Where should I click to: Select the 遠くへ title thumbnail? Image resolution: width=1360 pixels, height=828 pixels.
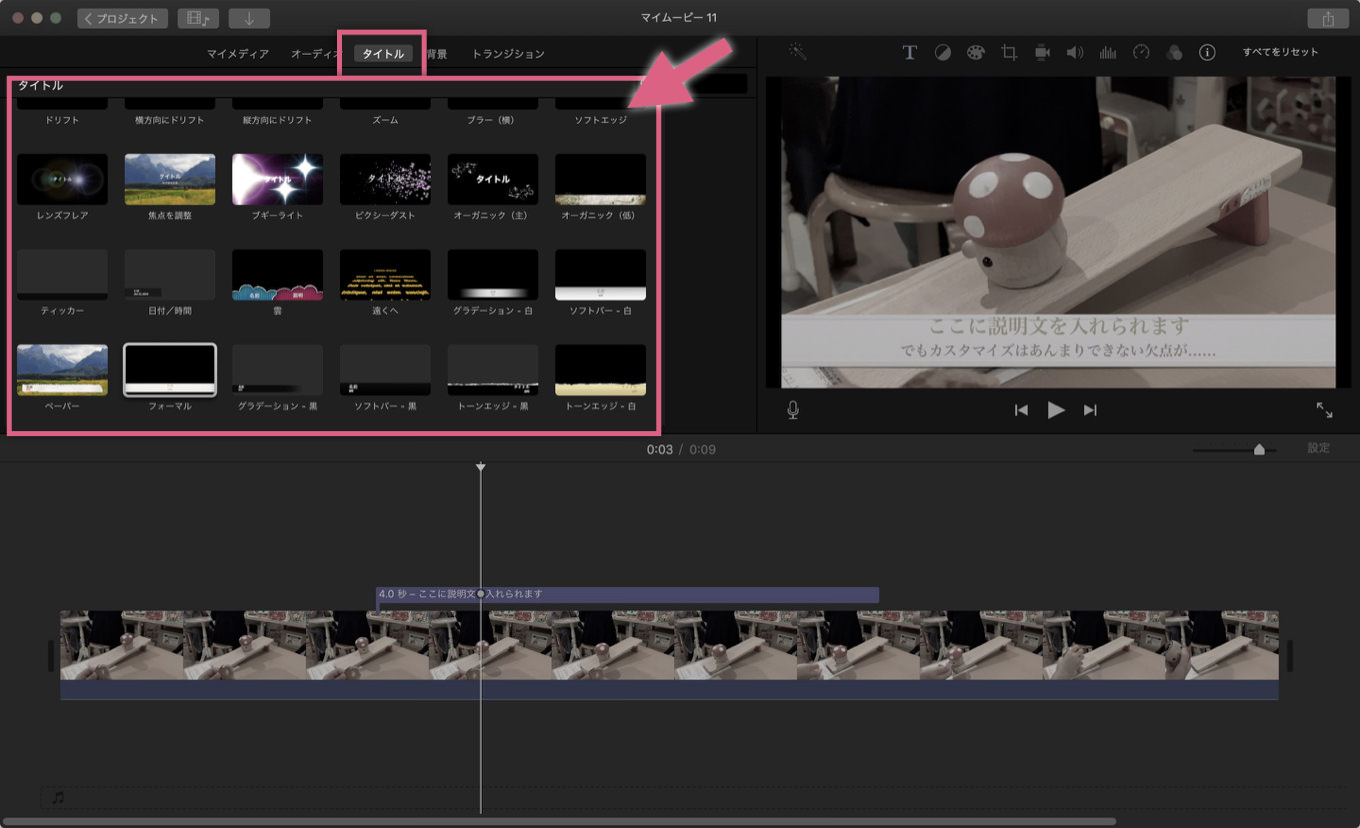[x=385, y=275]
